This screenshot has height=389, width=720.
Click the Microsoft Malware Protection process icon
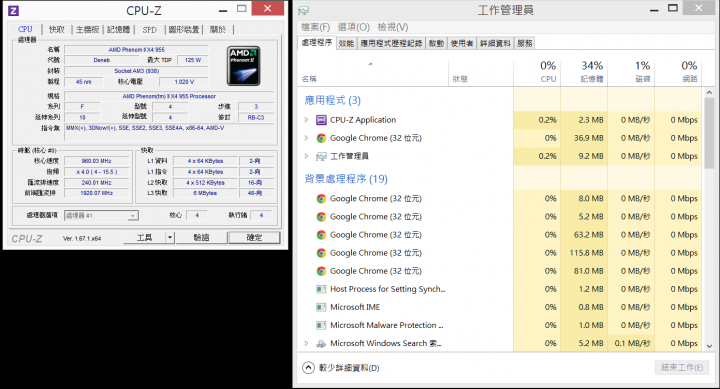(x=321, y=325)
